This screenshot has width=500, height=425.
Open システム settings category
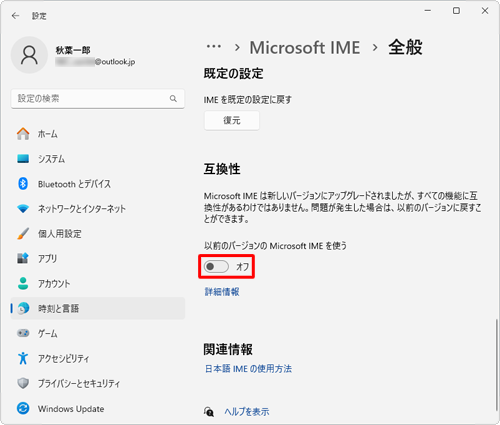coord(98,159)
